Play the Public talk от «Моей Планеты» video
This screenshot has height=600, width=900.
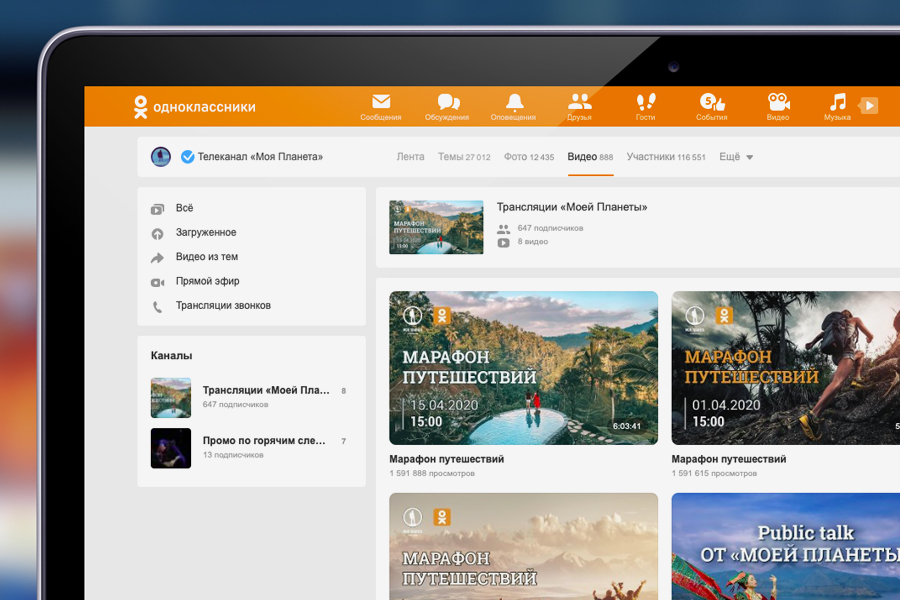(x=786, y=547)
